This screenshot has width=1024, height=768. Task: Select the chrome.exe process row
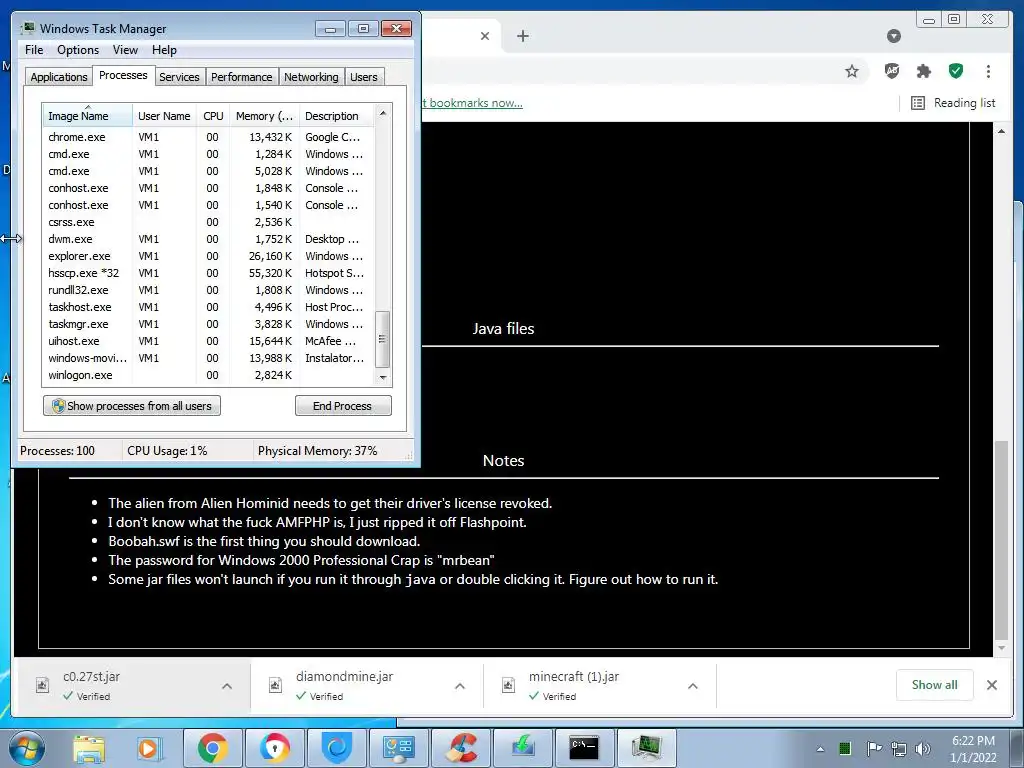tap(208, 137)
